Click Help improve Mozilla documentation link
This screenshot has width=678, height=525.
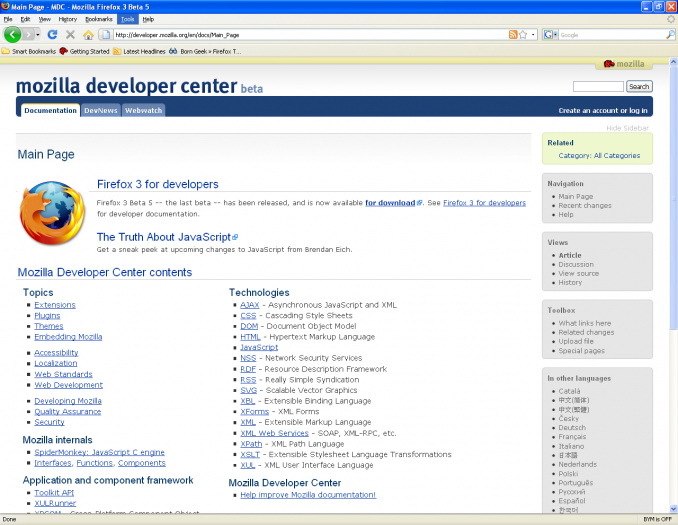point(308,495)
